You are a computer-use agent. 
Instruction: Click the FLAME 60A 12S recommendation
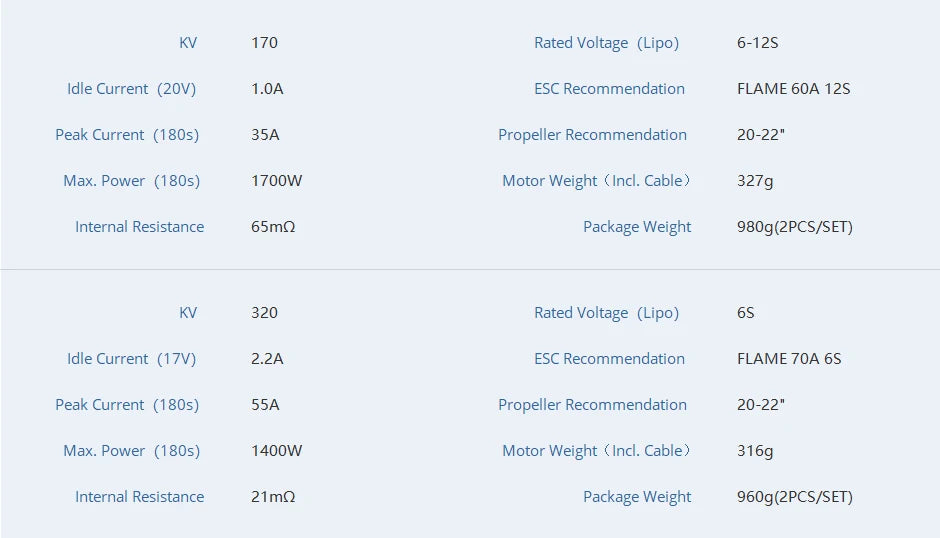(793, 89)
